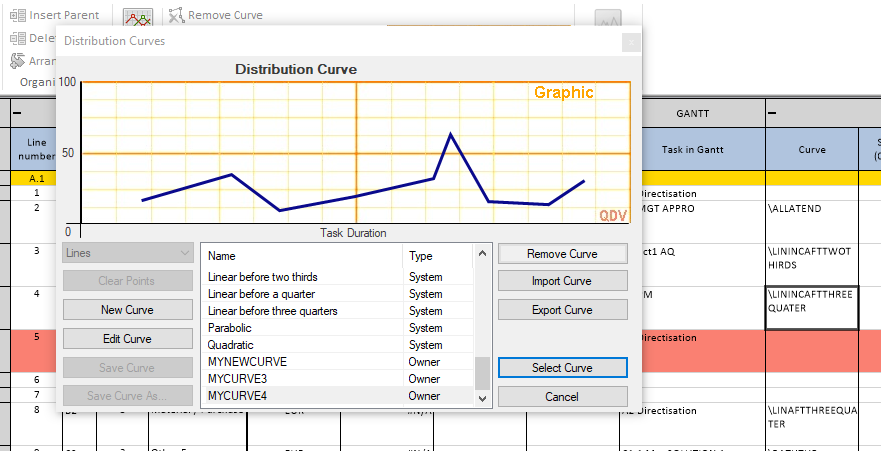Cancel the Distribution Curves dialog
Screen dimensions: 881x451
click(562, 396)
